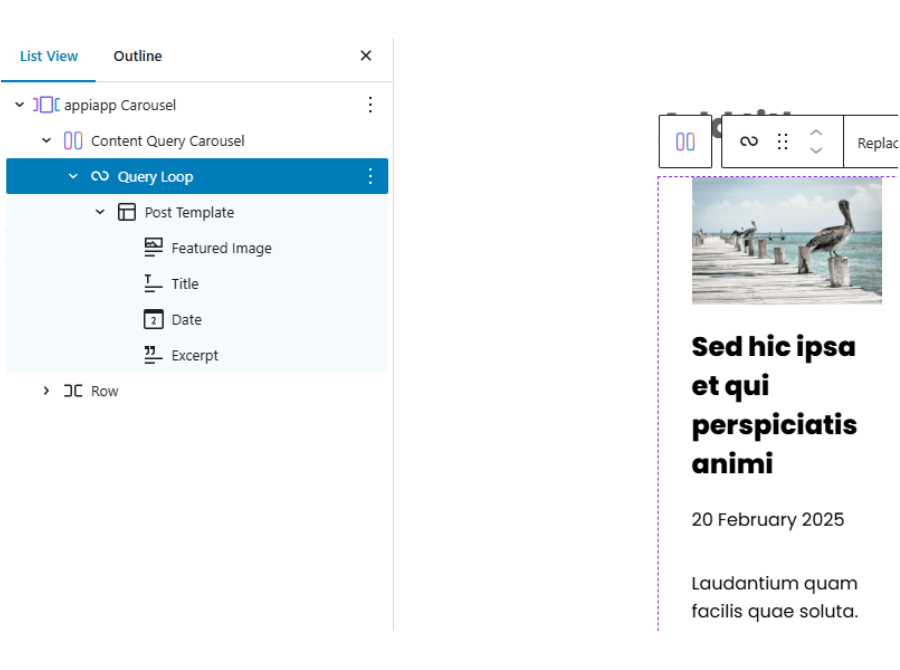Collapse the appiapp Carousel tree item

pos(19,105)
